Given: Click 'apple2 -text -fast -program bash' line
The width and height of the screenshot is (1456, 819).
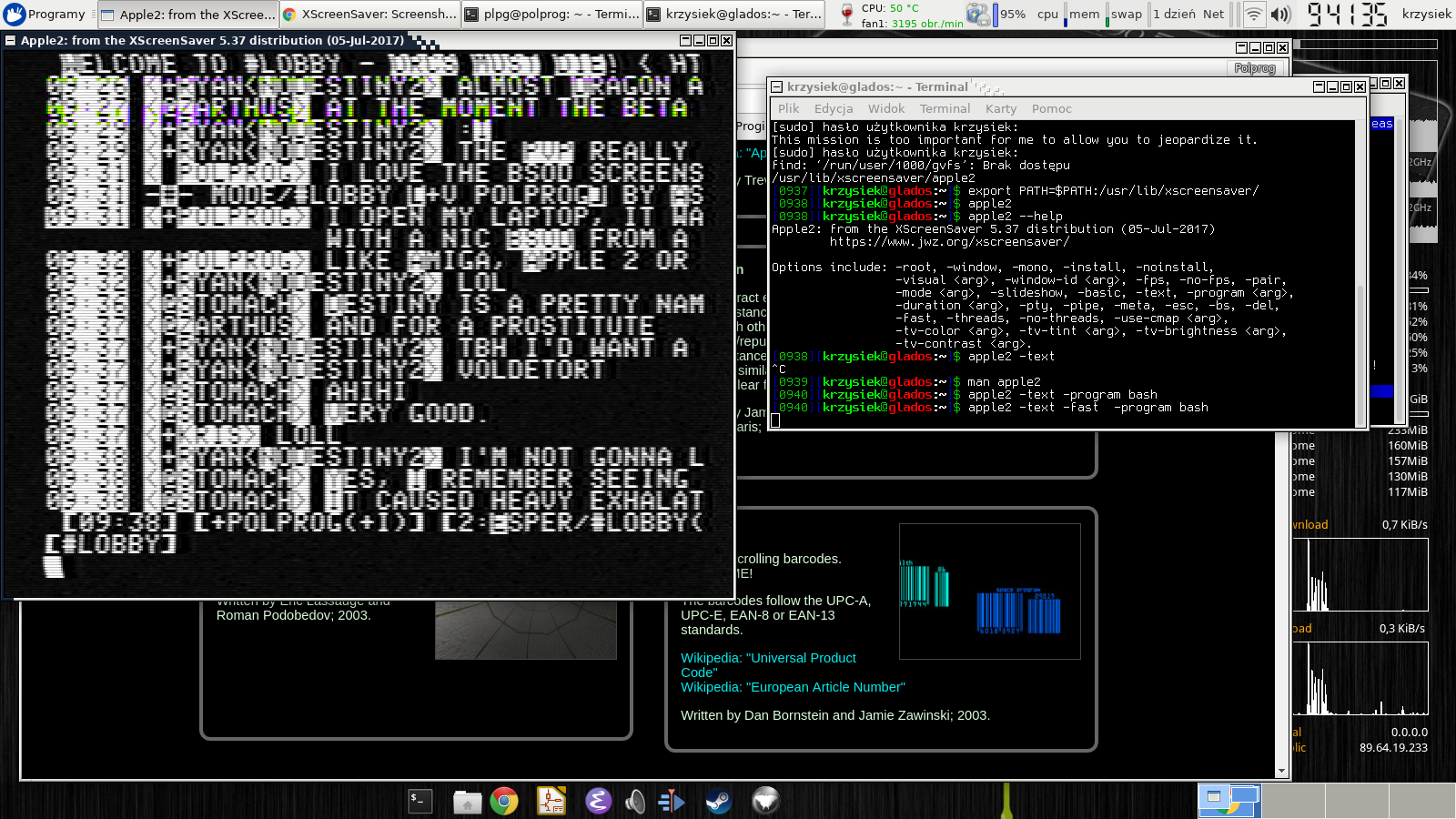Looking at the screenshot, I should click(x=1088, y=408).
